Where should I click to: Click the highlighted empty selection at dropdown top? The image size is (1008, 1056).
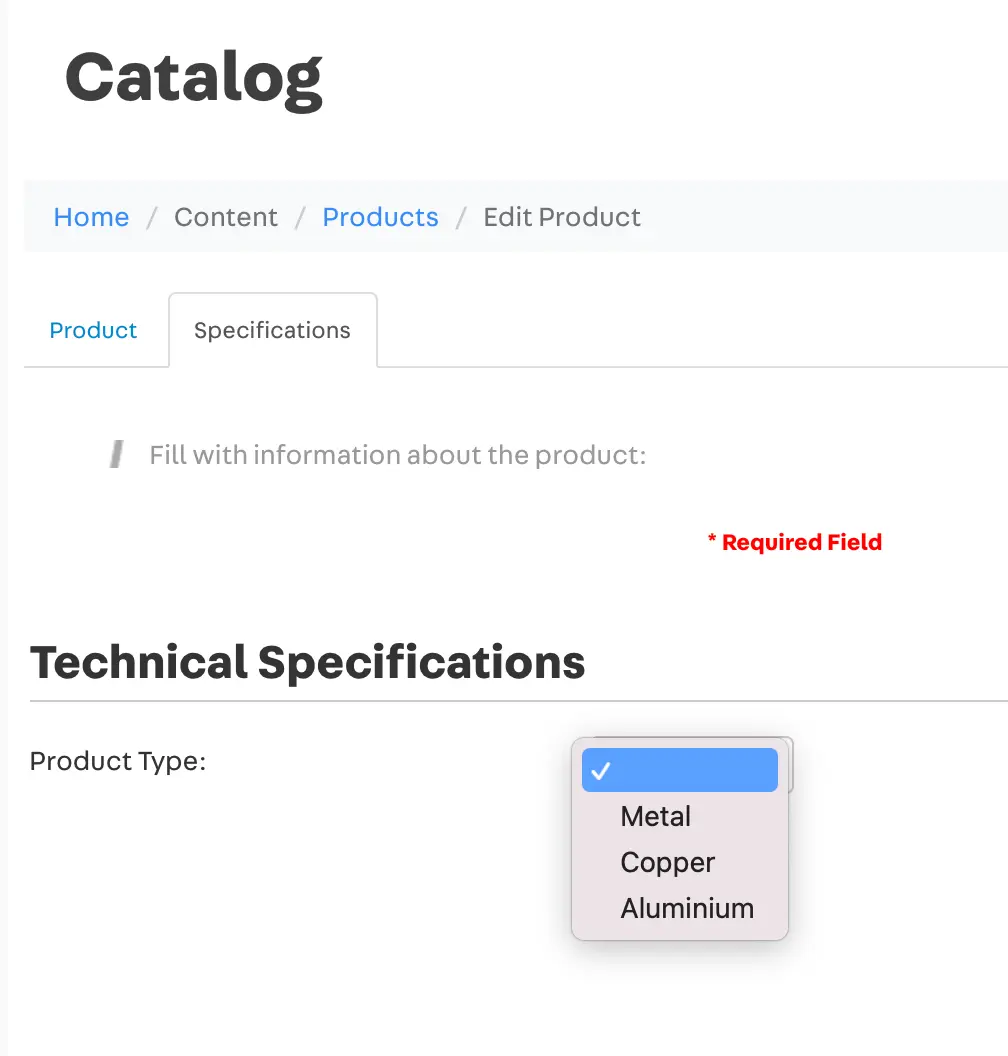click(x=679, y=770)
